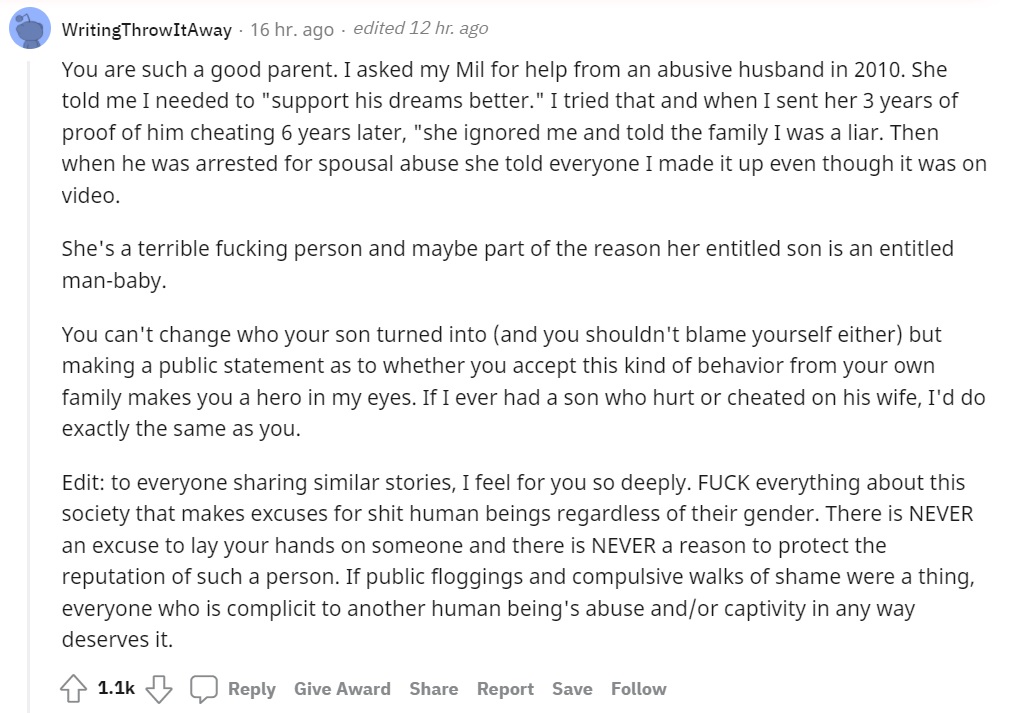Click the speech bubble reply icon
This screenshot has height=713, width=1019.
tap(203, 689)
